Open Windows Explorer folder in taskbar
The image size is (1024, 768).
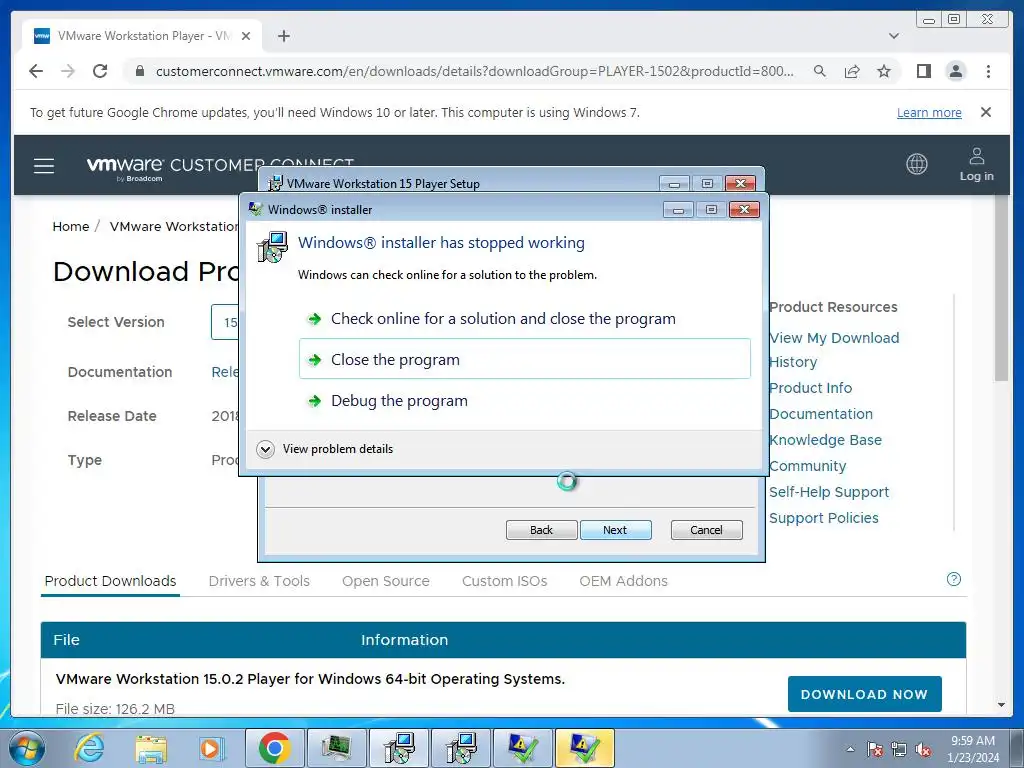point(150,748)
